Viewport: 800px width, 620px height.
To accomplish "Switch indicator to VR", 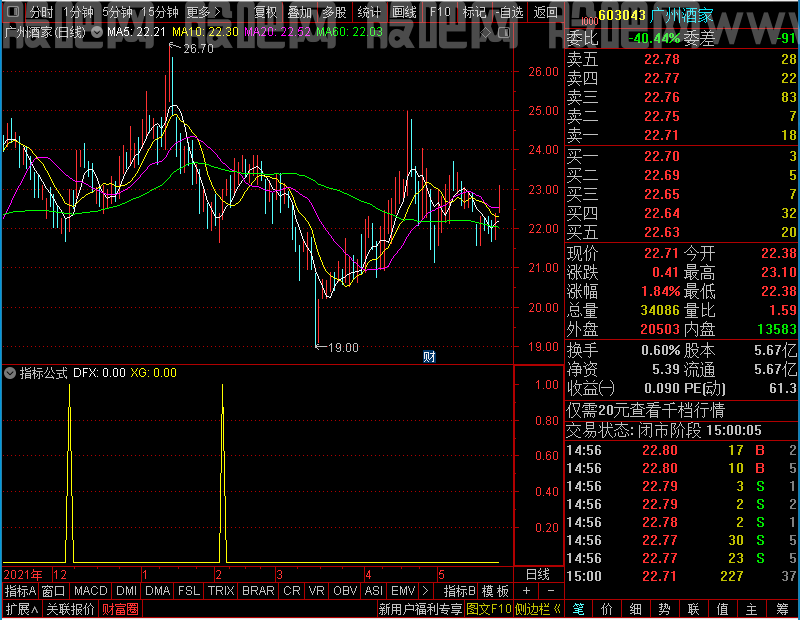I will pyautogui.click(x=316, y=591).
